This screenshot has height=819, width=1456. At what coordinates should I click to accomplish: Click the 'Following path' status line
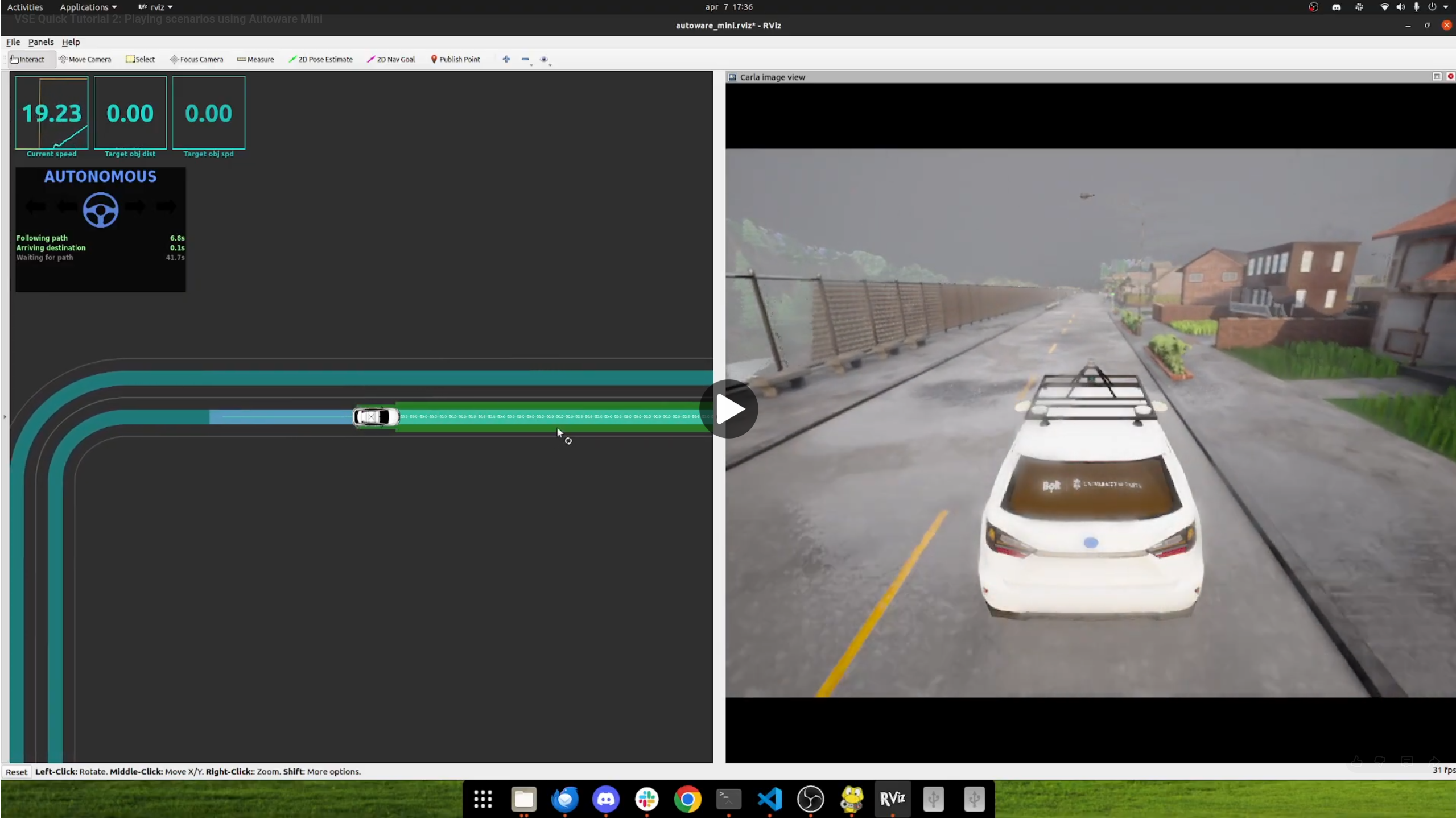101,238
